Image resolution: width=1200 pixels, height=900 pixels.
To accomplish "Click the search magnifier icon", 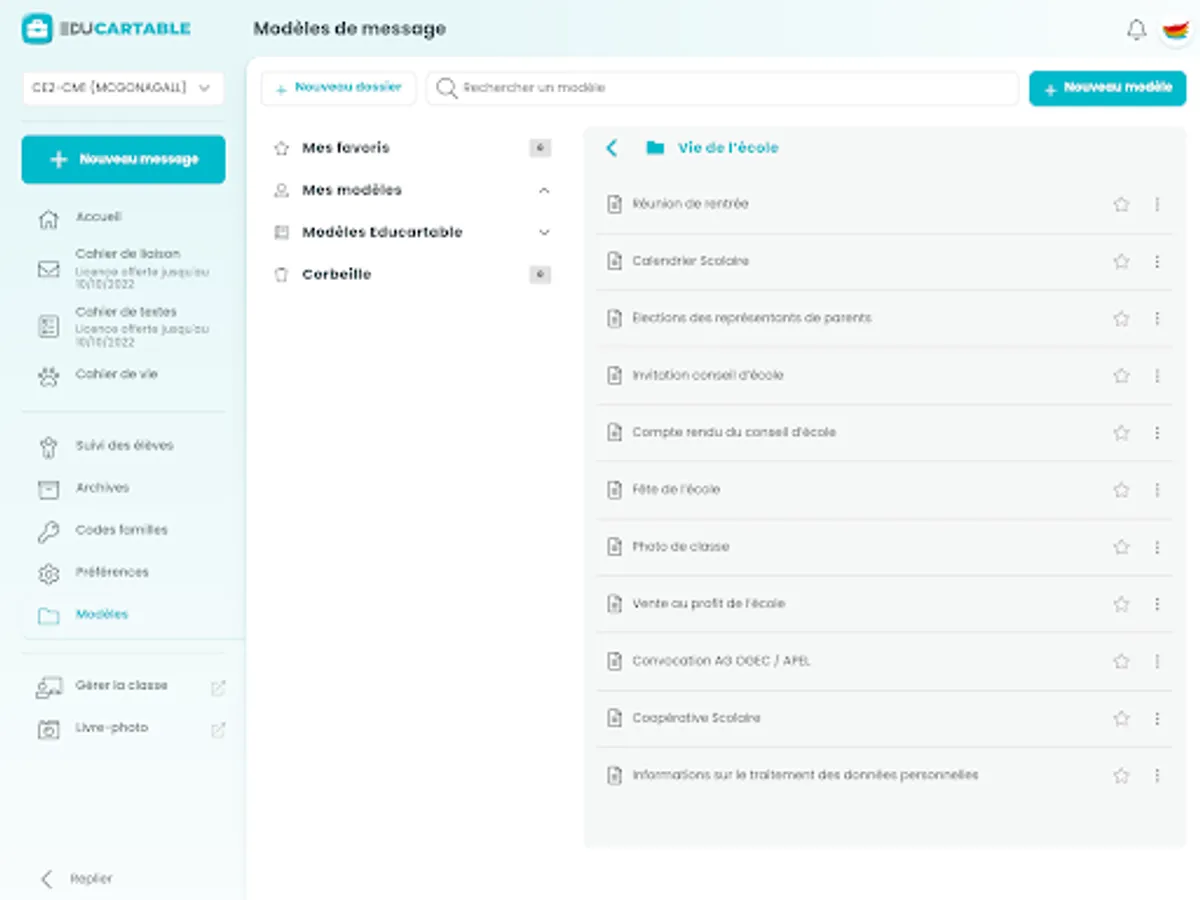I will click(x=447, y=88).
